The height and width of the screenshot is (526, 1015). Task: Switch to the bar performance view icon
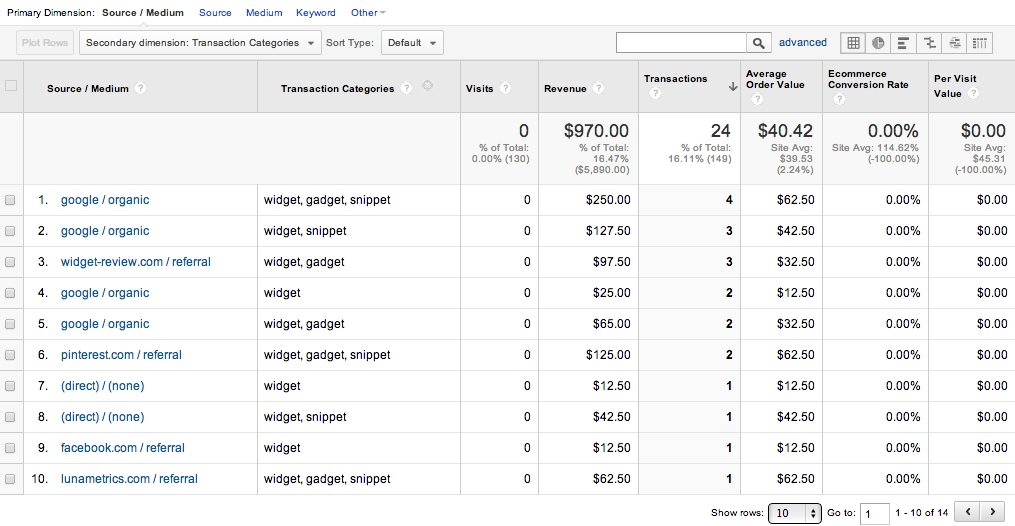tap(904, 43)
